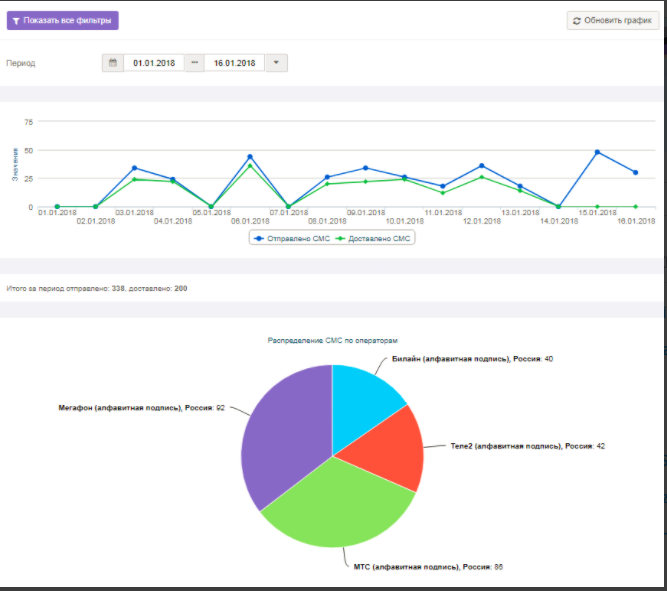Open the calendar icon next to Период

113,63
